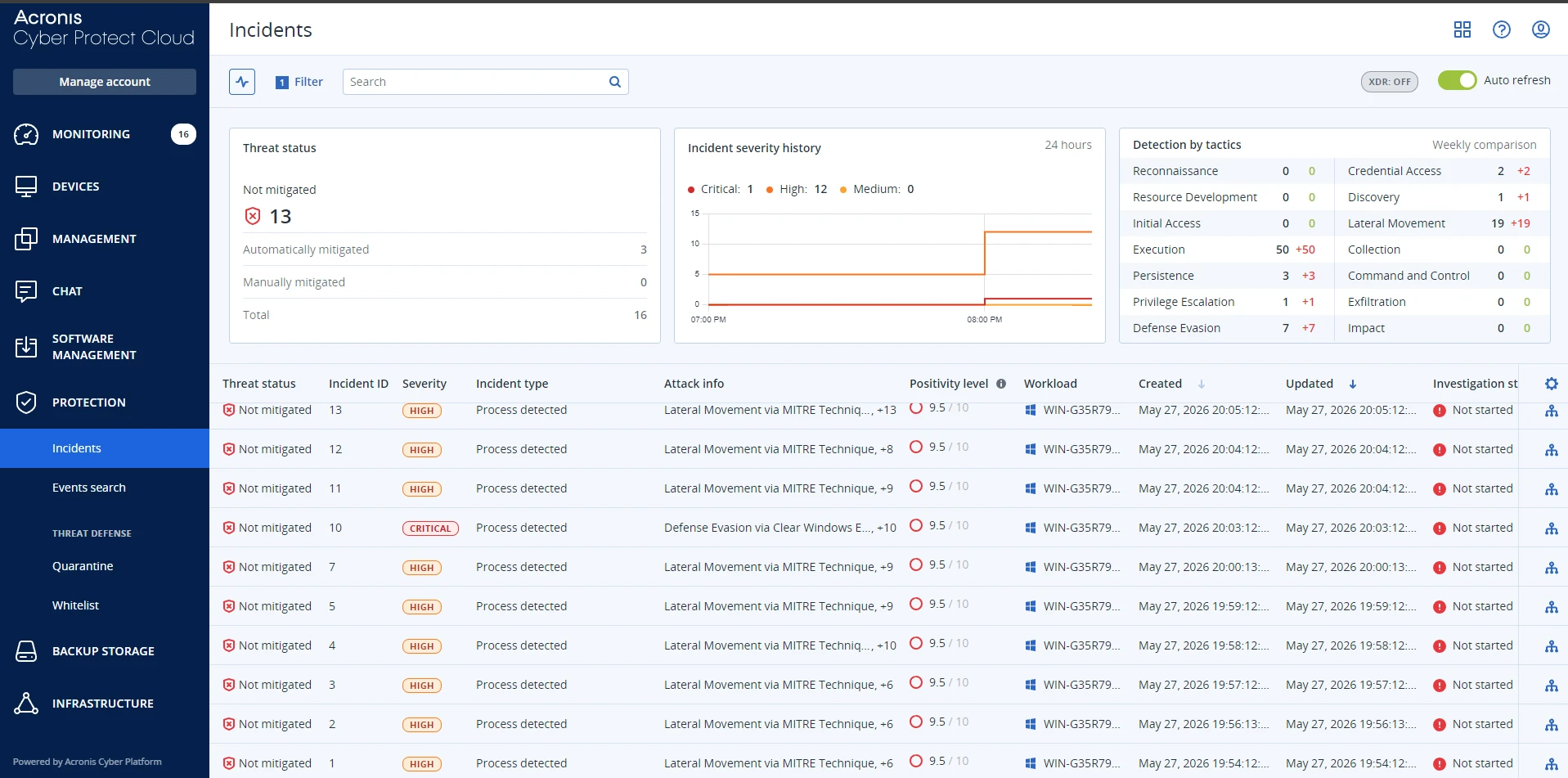Image resolution: width=1568 pixels, height=778 pixels.
Task: Sort by Created column arrow
Action: [1202, 384]
